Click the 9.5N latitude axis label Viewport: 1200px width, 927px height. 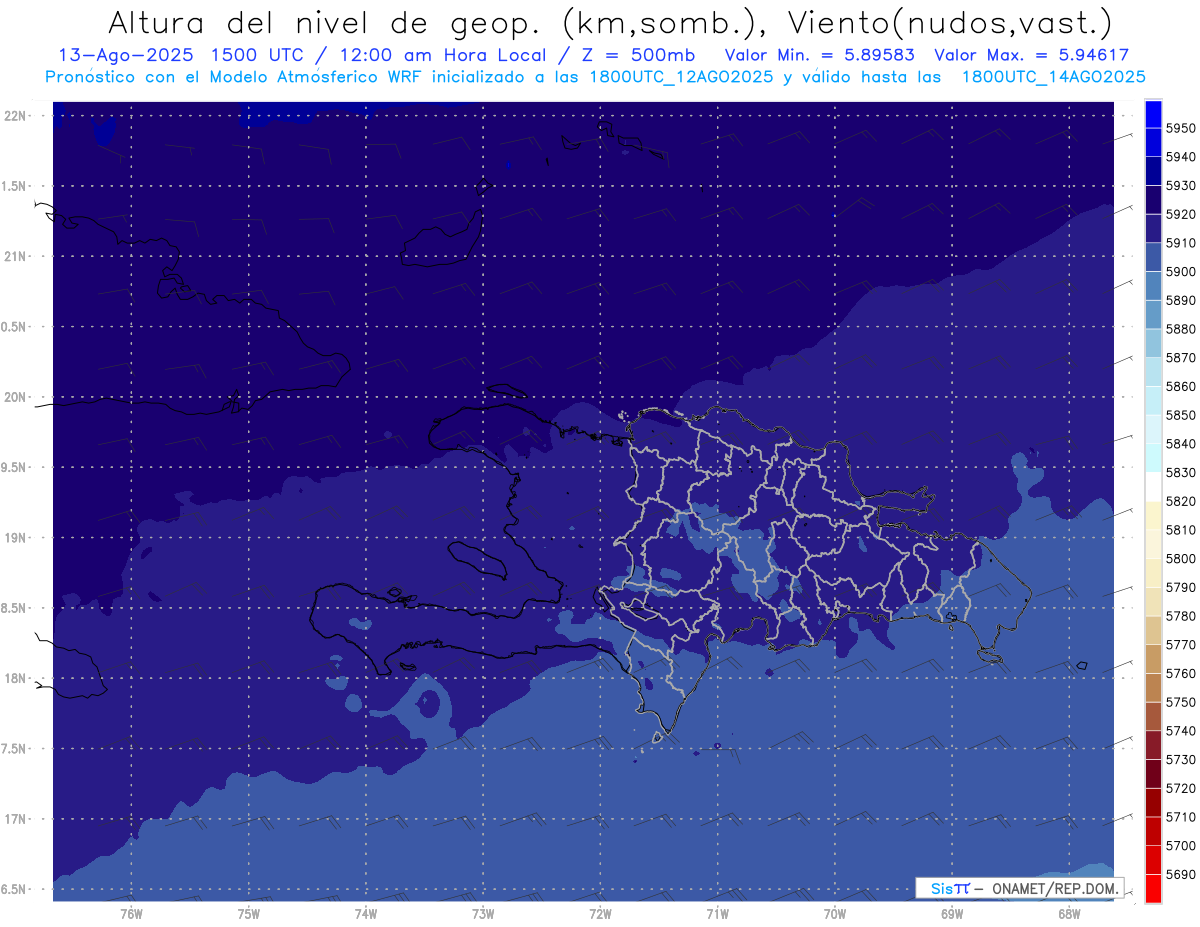(x=14, y=467)
